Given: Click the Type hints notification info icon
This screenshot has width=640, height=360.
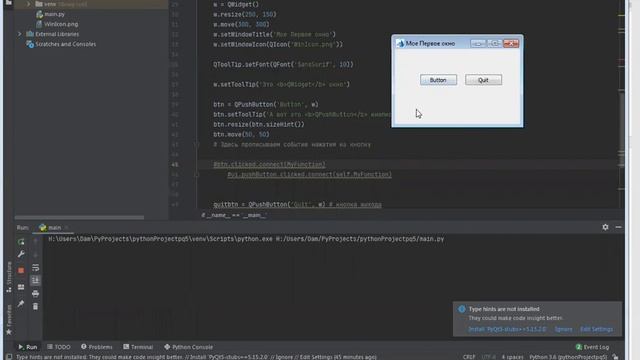Looking at the screenshot, I should coord(462,309).
